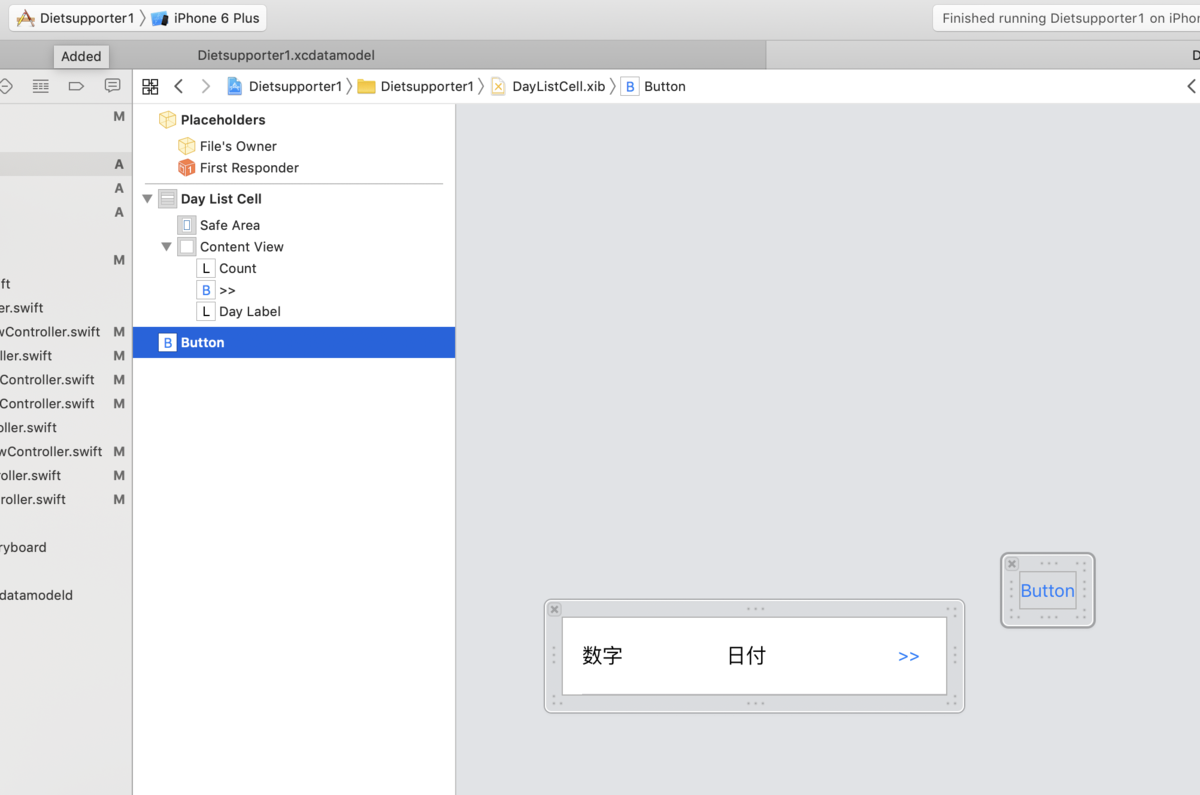The width and height of the screenshot is (1200, 795).
Task: Click the Placeholders header cube icon
Action: tap(168, 120)
